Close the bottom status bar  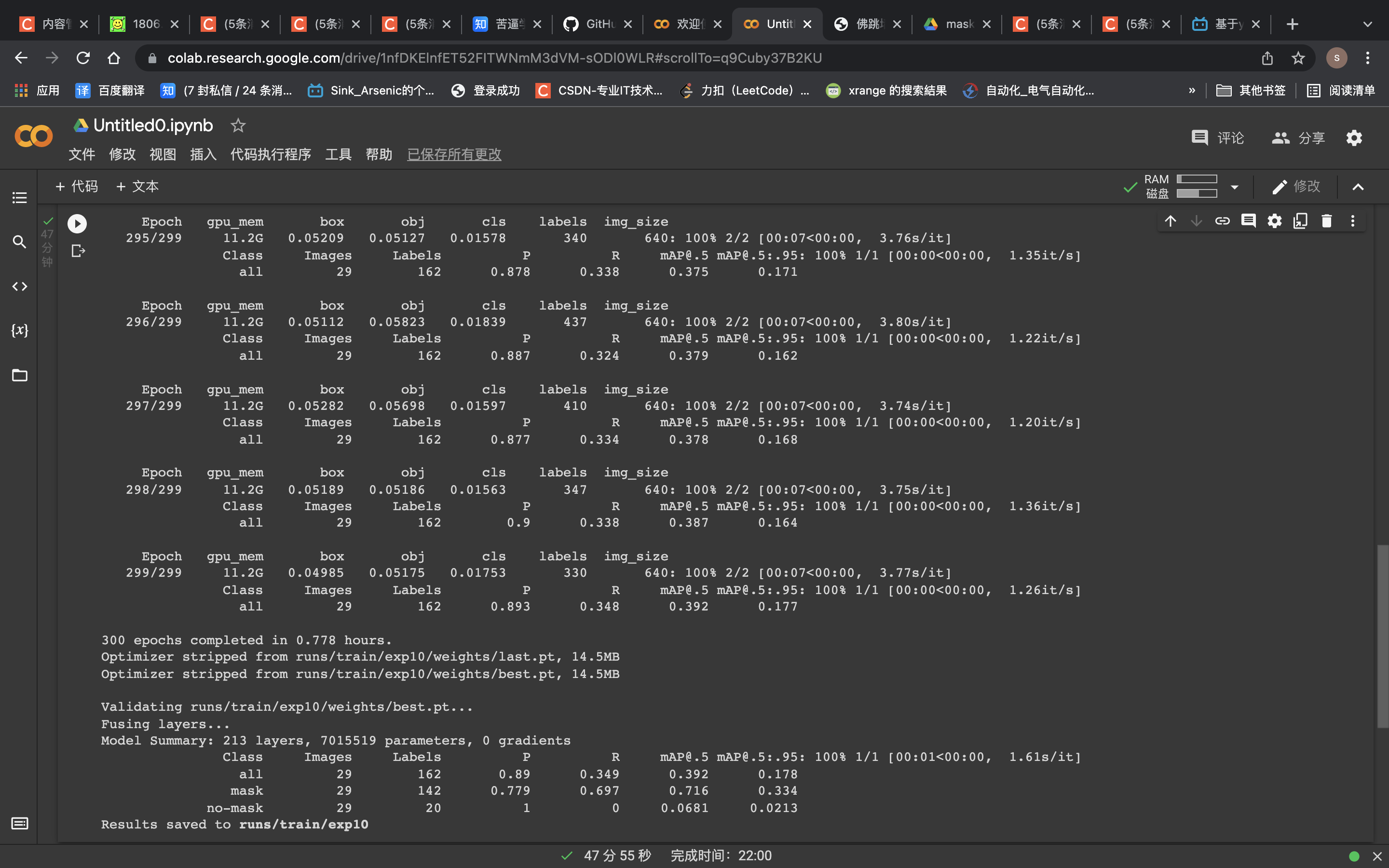tap(1377, 856)
